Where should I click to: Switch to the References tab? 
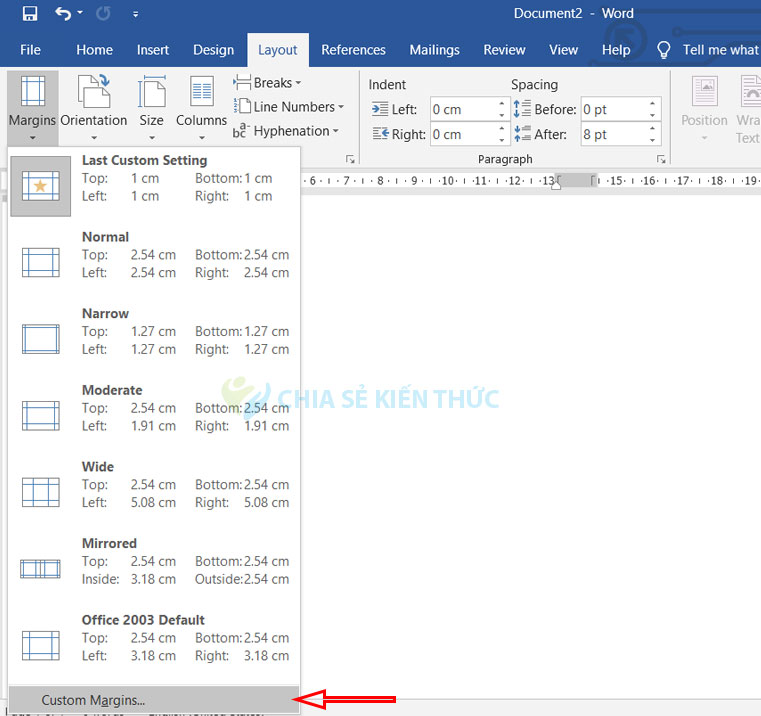[x=353, y=50]
